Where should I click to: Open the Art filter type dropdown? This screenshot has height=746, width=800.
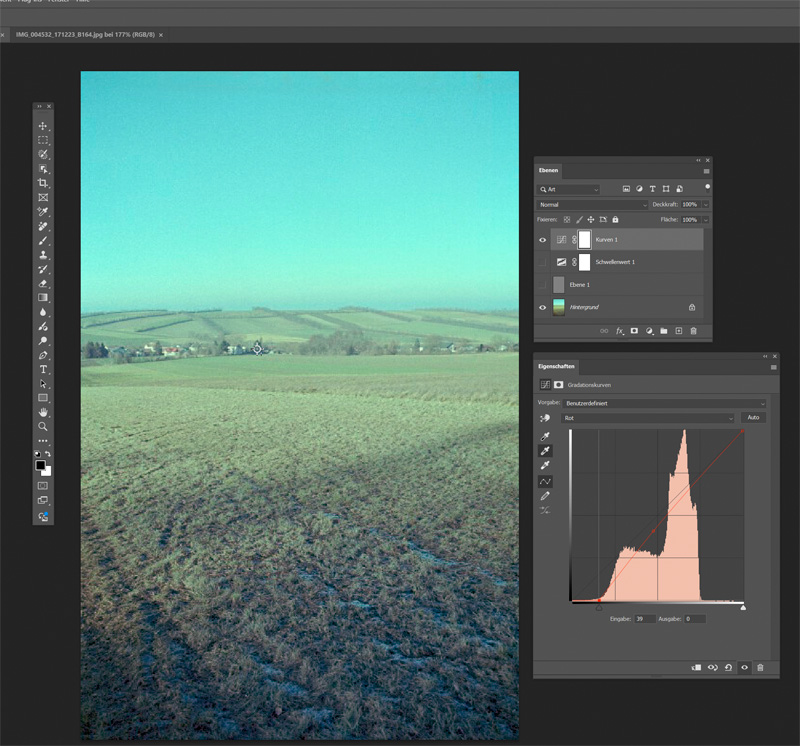click(569, 189)
